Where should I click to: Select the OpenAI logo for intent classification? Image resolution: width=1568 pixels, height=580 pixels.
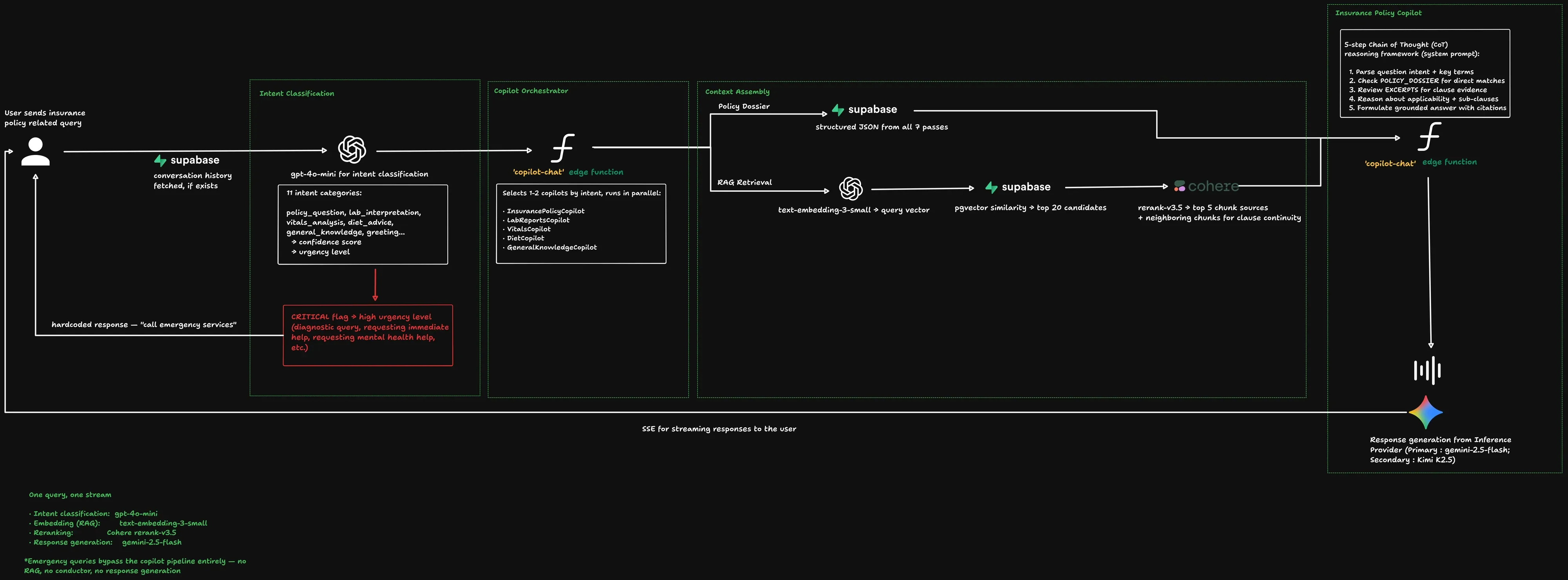coord(352,149)
